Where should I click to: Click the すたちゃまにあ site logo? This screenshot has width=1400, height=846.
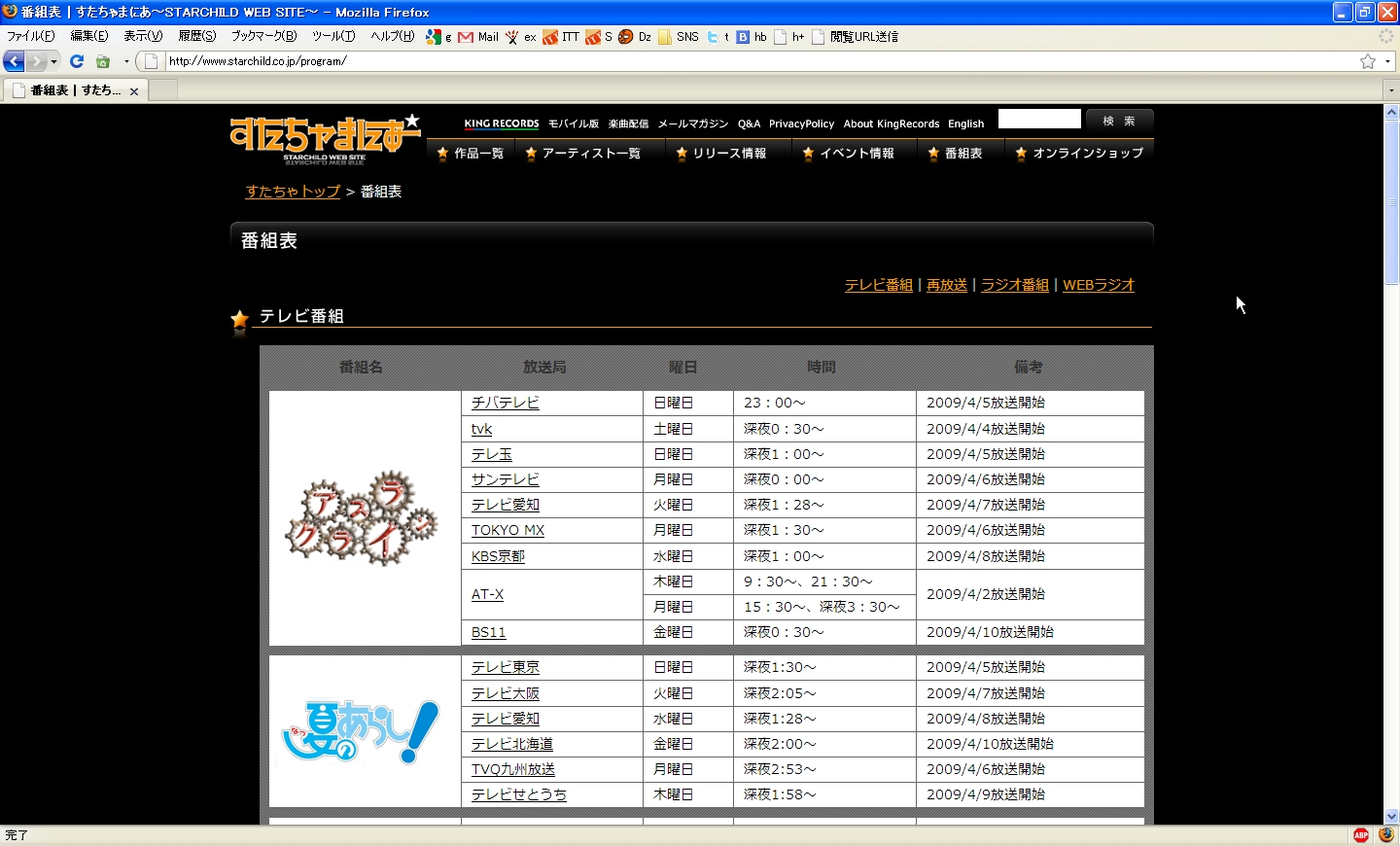click(325, 139)
